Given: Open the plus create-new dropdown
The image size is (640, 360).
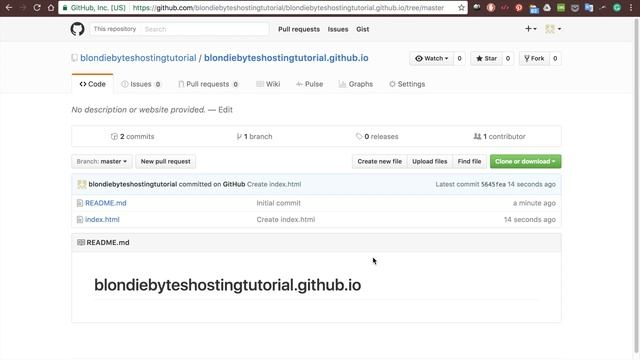Looking at the screenshot, I should point(531,29).
